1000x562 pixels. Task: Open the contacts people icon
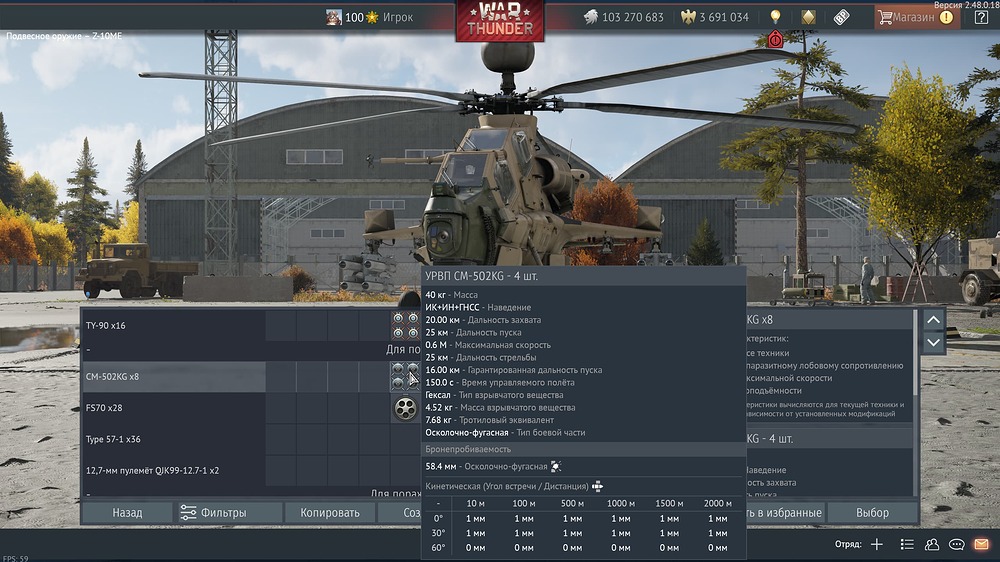pos(932,544)
